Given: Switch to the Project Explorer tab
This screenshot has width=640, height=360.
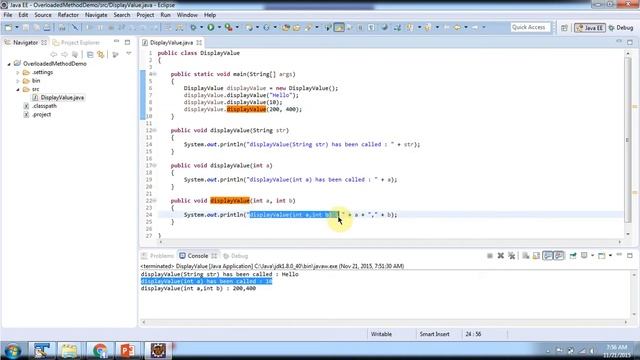Looking at the screenshot, I should pos(76,42).
